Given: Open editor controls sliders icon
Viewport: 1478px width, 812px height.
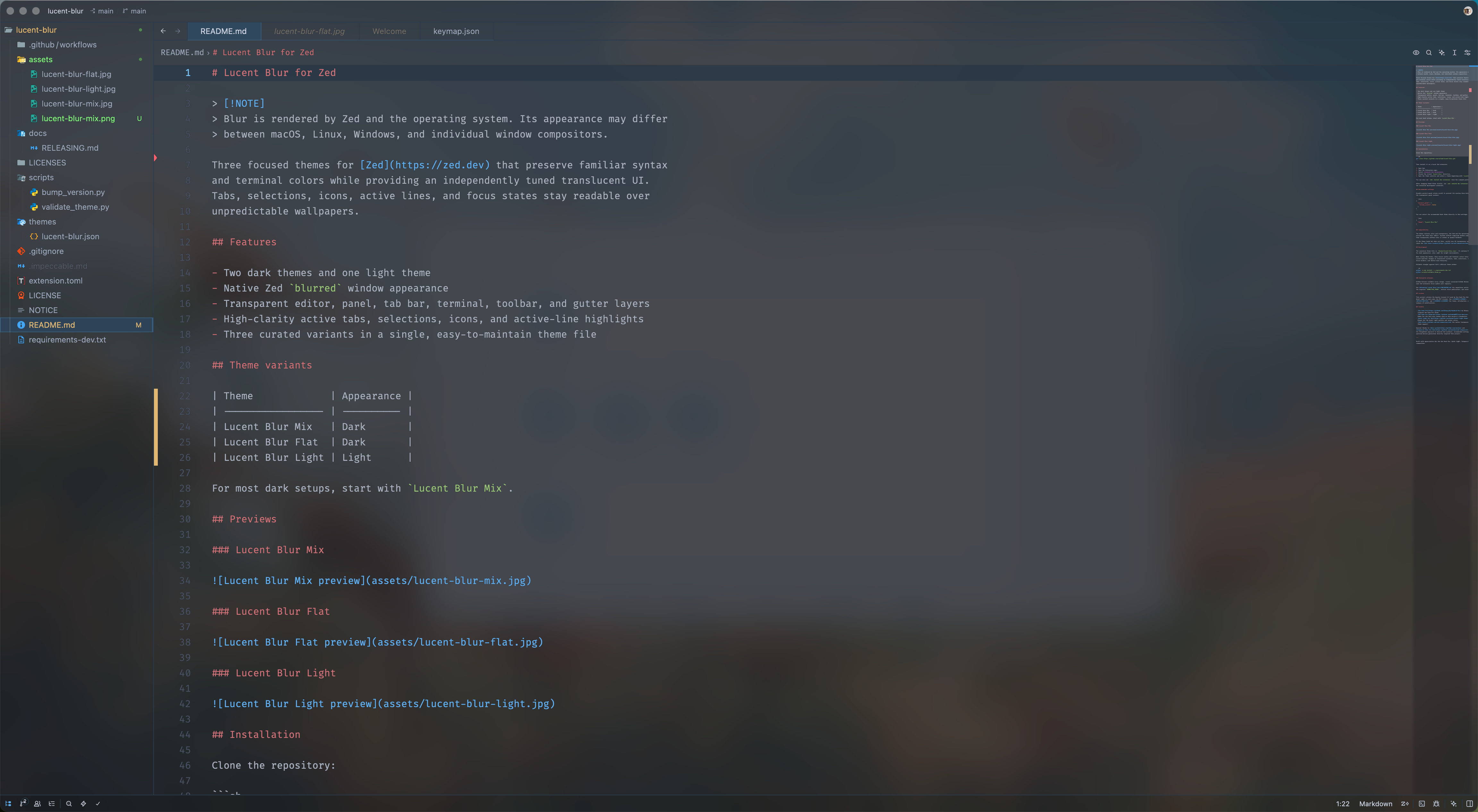Looking at the screenshot, I should click(x=1467, y=52).
